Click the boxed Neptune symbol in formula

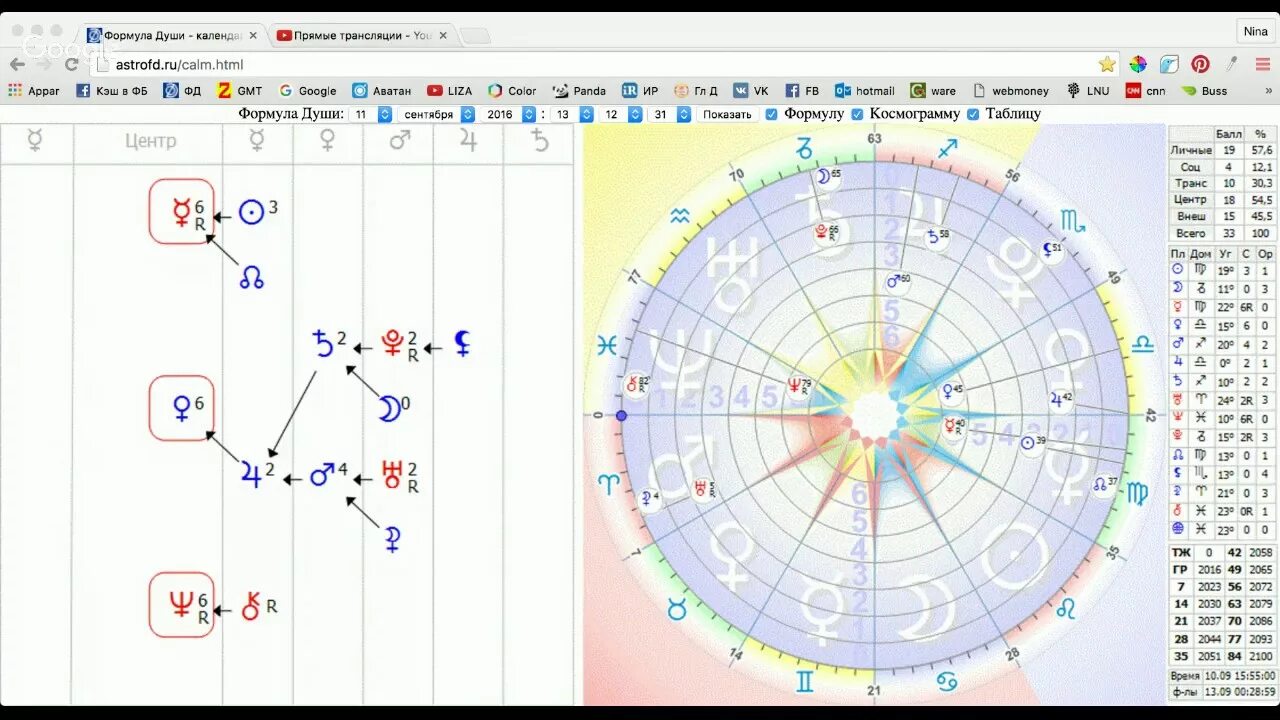(182, 604)
